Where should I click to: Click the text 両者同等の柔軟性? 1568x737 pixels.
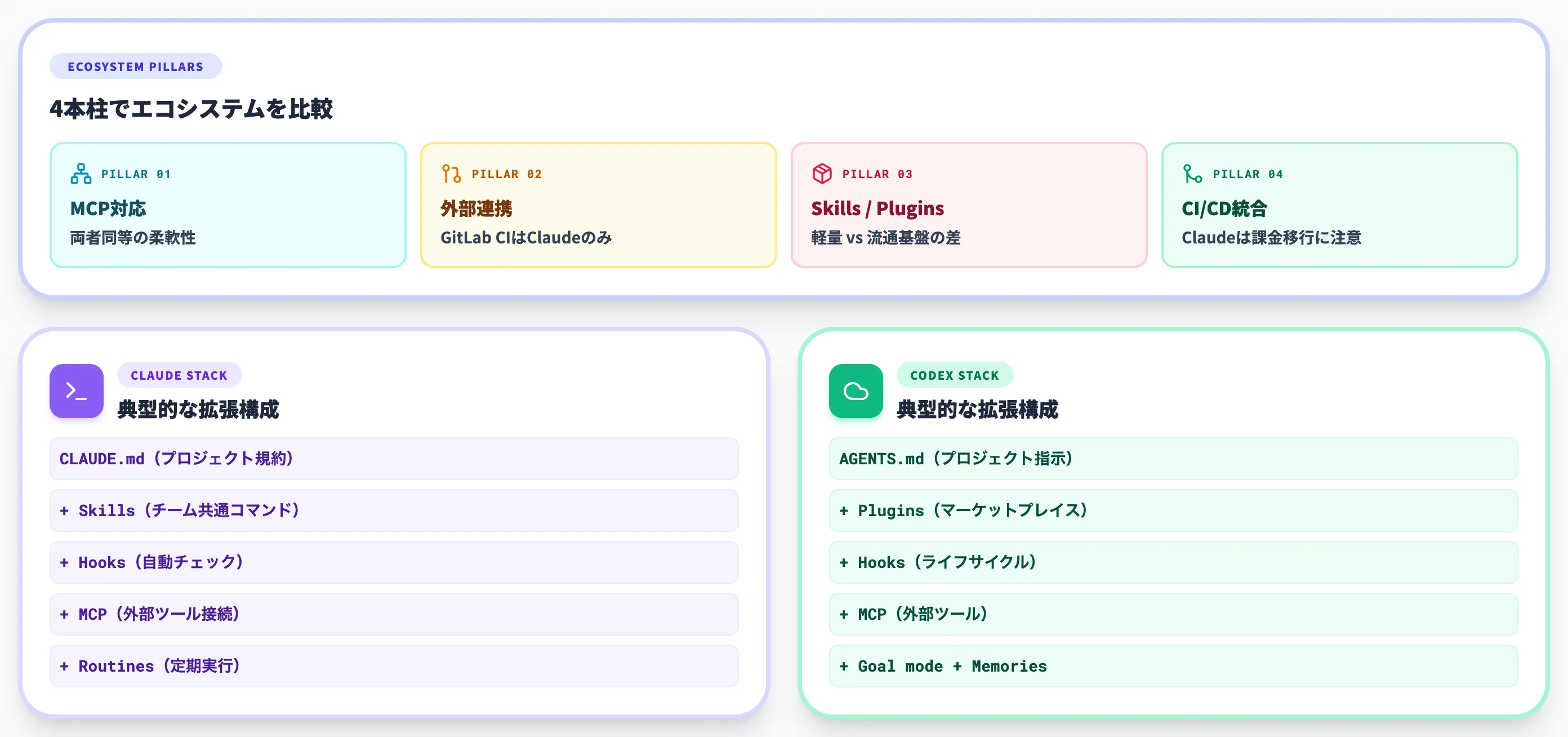pos(133,238)
